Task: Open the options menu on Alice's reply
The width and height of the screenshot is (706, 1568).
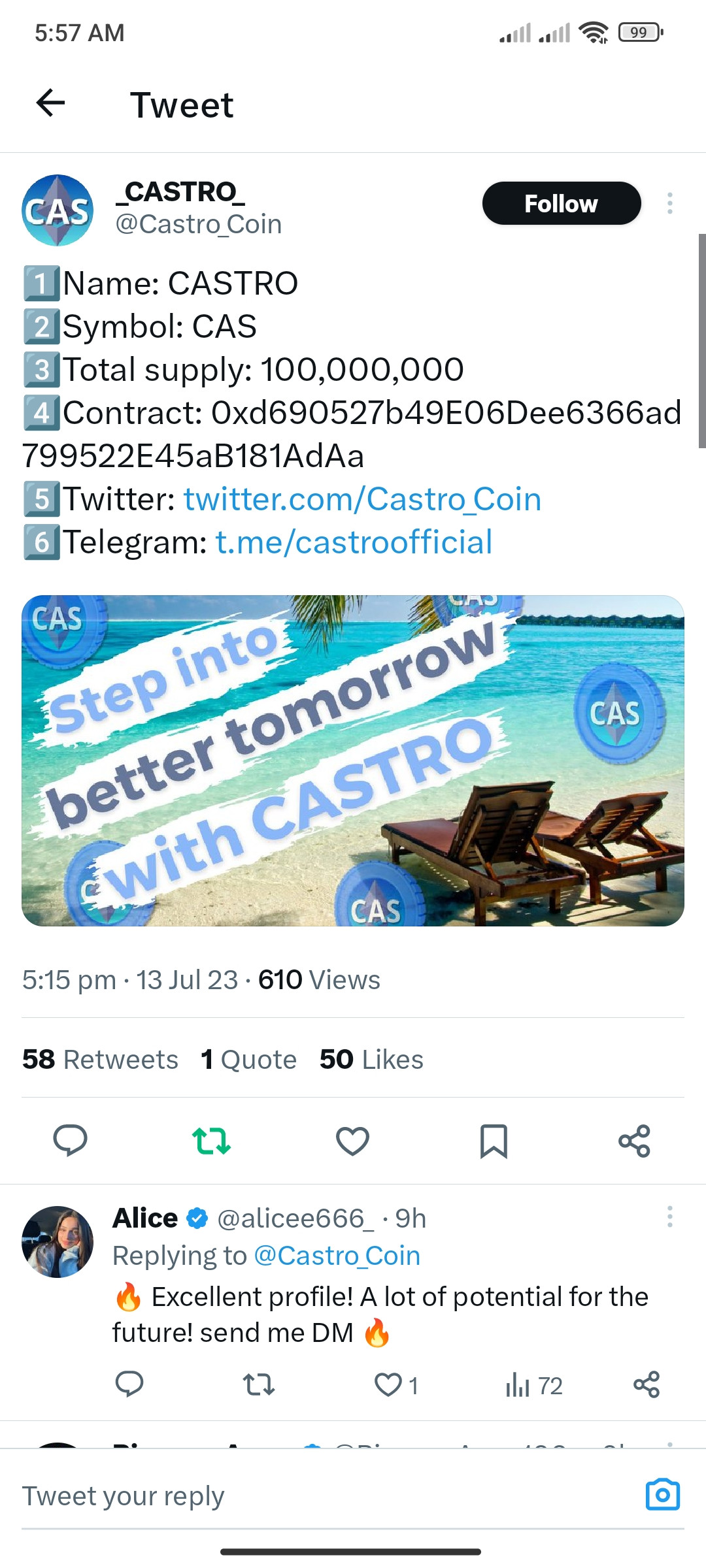Action: tap(669, 1217)
